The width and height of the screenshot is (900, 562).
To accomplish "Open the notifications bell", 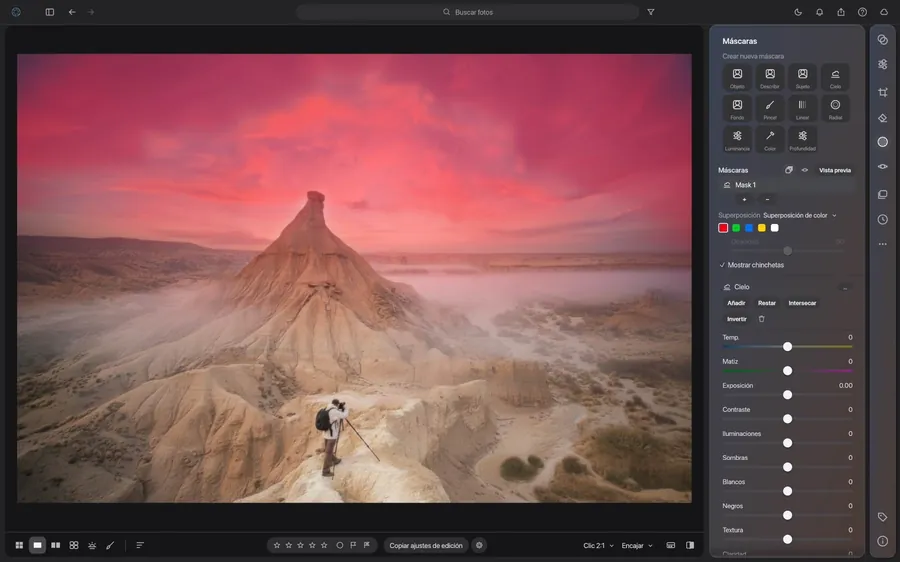I will point(820,12).
